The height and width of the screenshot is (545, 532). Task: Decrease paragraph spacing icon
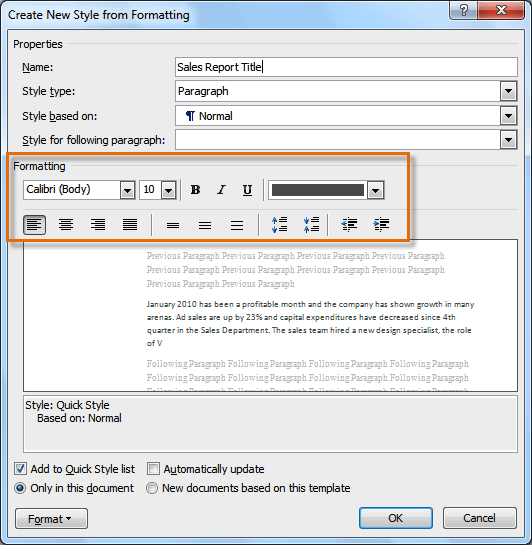coord(311,225)
